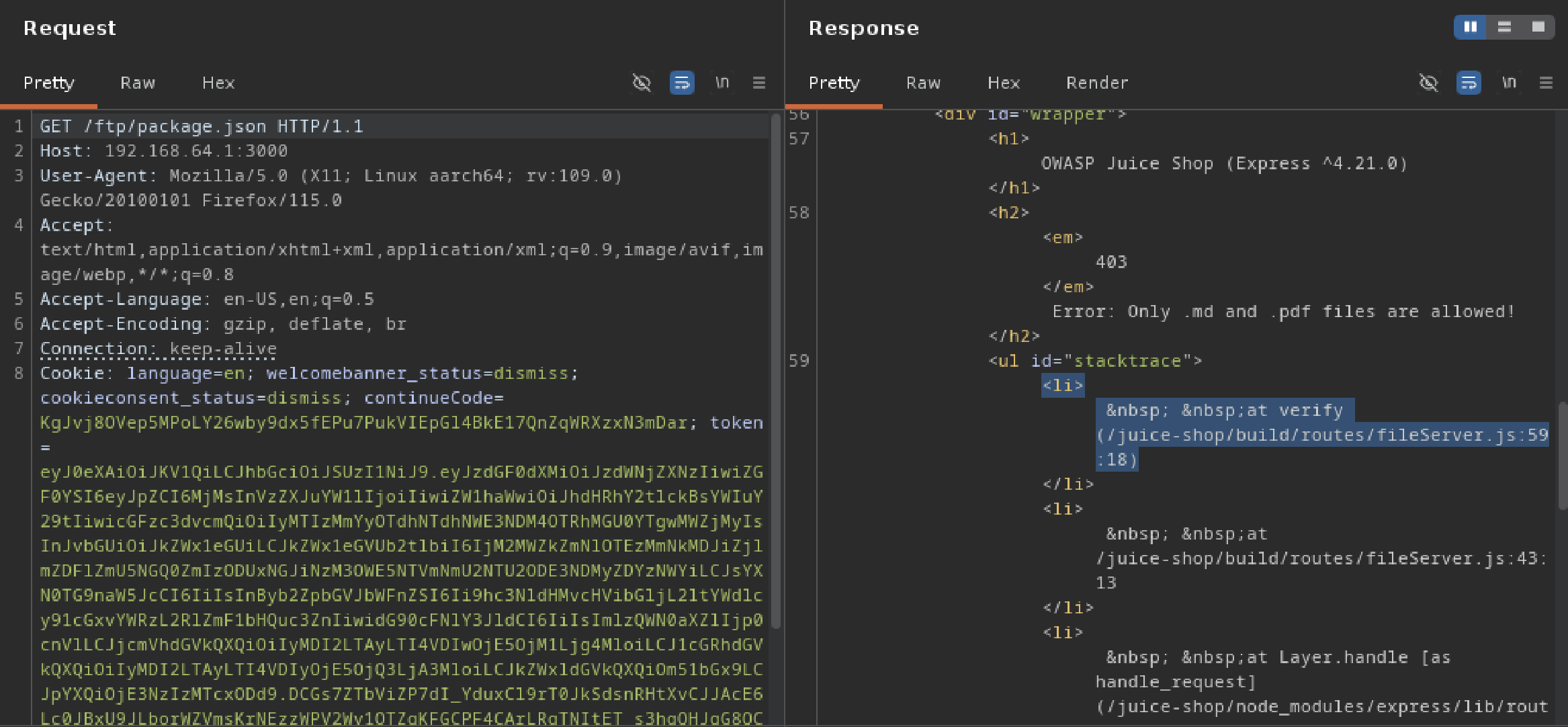1568x727 pixels.
Task: Open the Response Render tab
Action: tap(1097, 83)
